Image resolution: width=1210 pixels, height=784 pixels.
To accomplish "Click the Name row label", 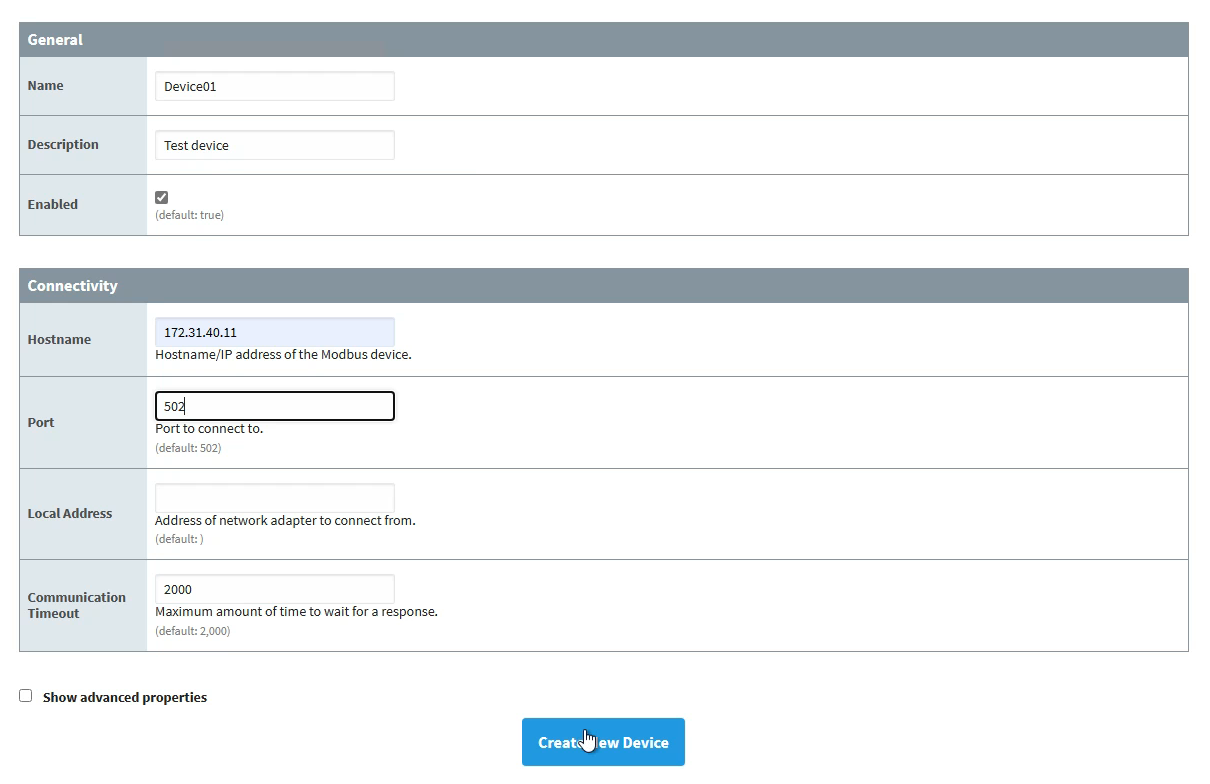I will [45, 85].
